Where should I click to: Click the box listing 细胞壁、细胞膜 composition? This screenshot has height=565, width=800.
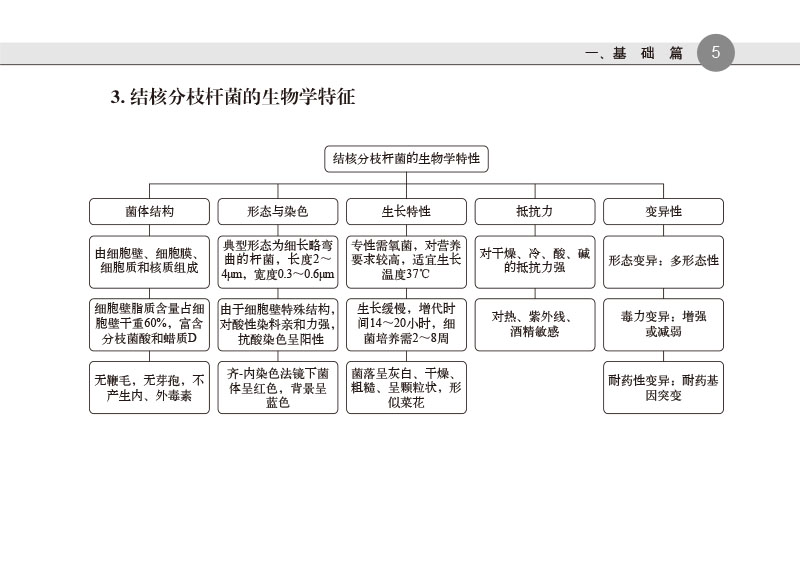pos(150,260)
